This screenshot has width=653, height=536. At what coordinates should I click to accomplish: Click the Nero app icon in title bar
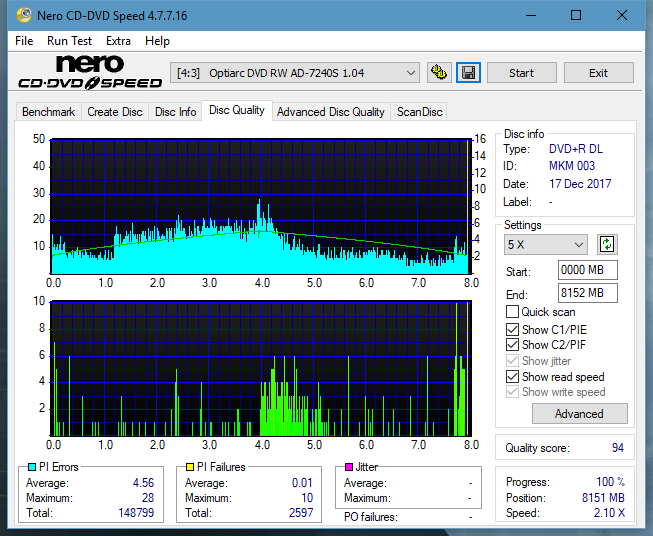pos(24,15)
